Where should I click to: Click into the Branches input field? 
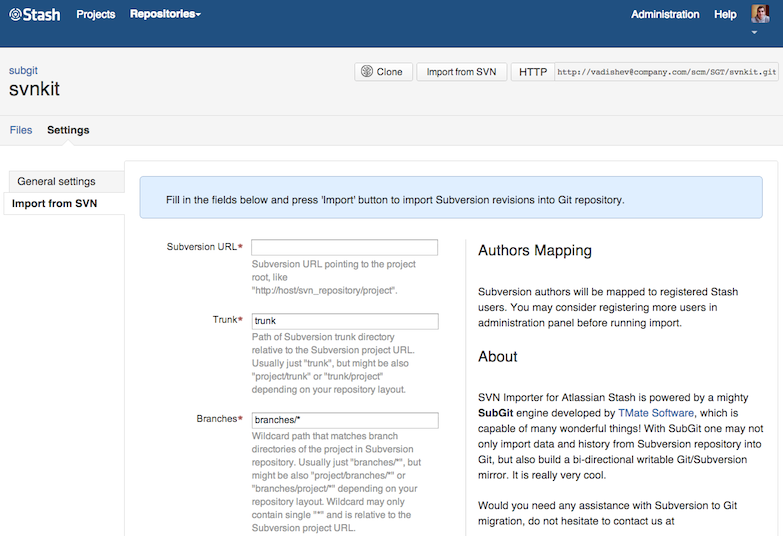[345, 420]
